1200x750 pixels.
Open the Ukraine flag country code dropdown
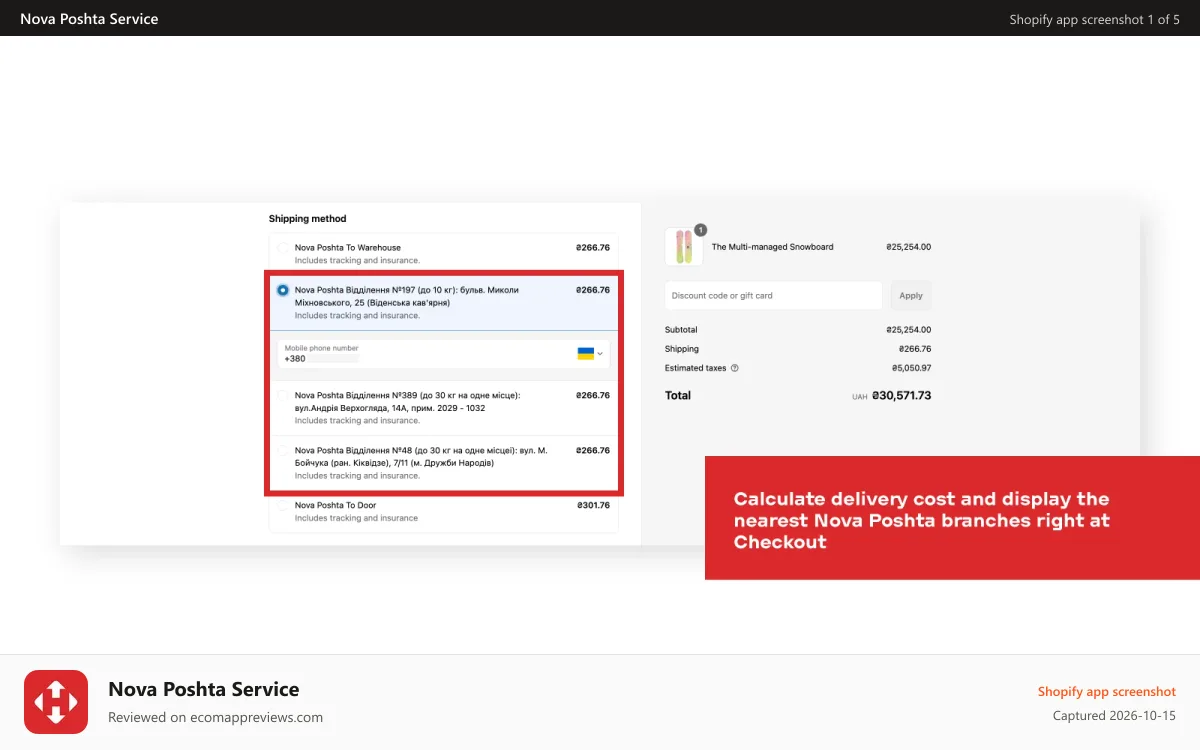[x=590, y=354]
